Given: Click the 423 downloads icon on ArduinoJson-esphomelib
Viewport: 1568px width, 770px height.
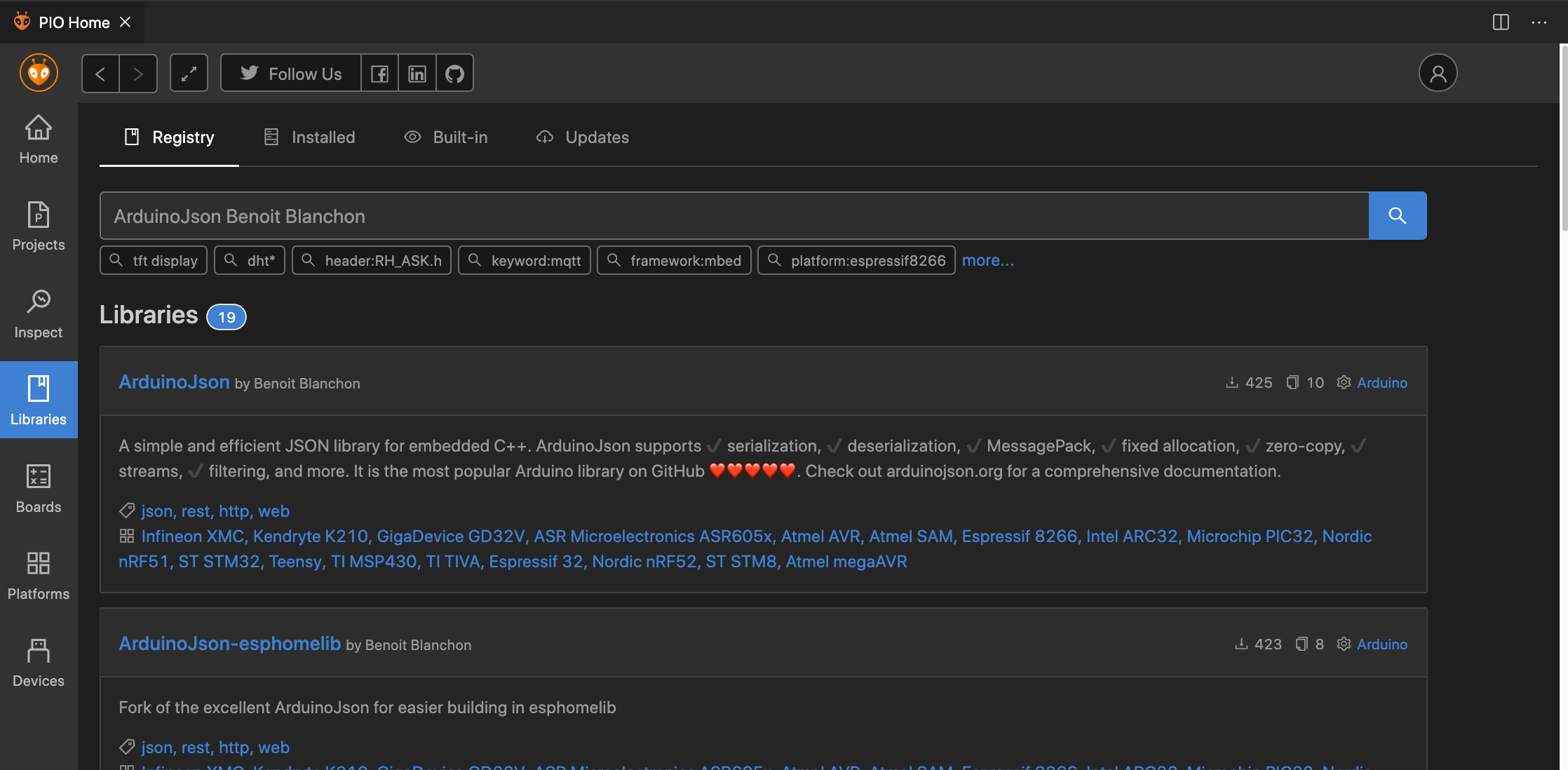Looking at the screenshot, I should coord(1241,644).
